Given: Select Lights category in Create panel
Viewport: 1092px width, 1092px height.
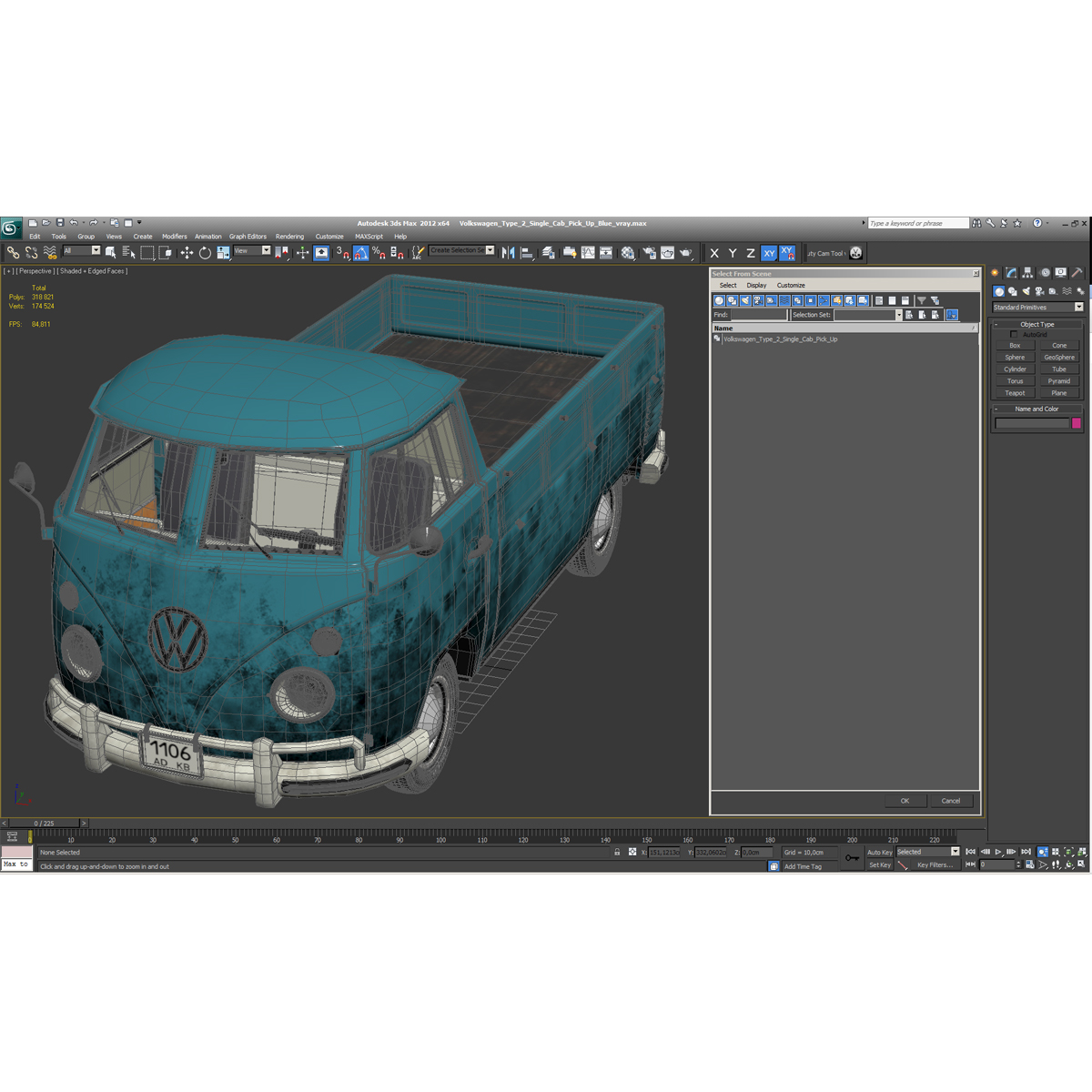Looking at the screenshot, I should [1026, 291].
